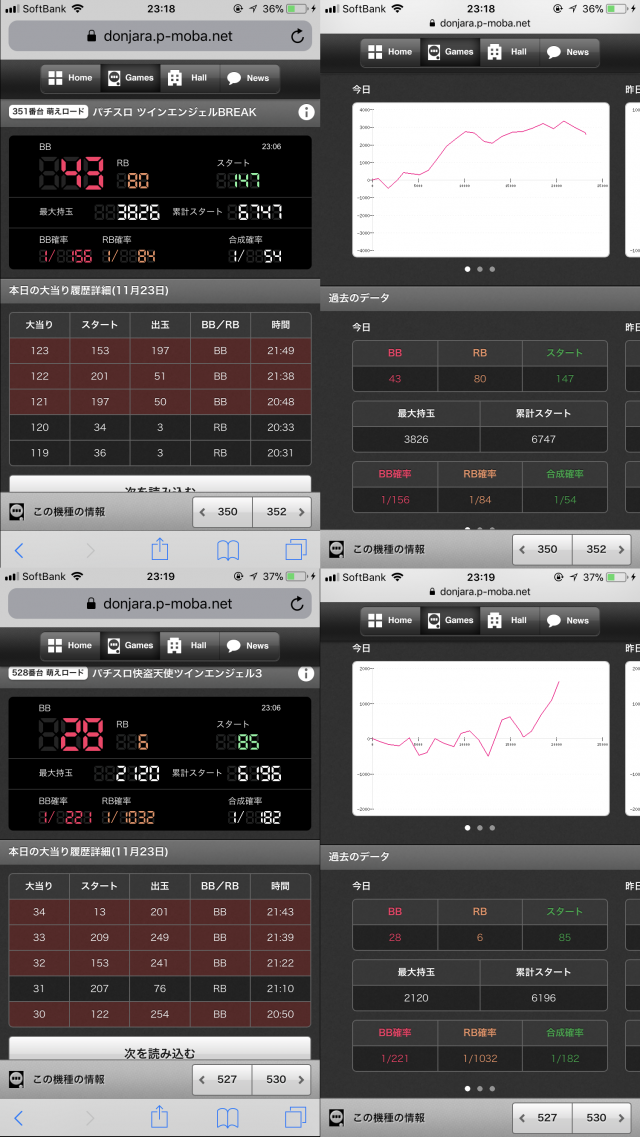Tap Safari back arrow under the 528番台 history table
This screenshot has width=640, height=1137.
coord(18,1117)
